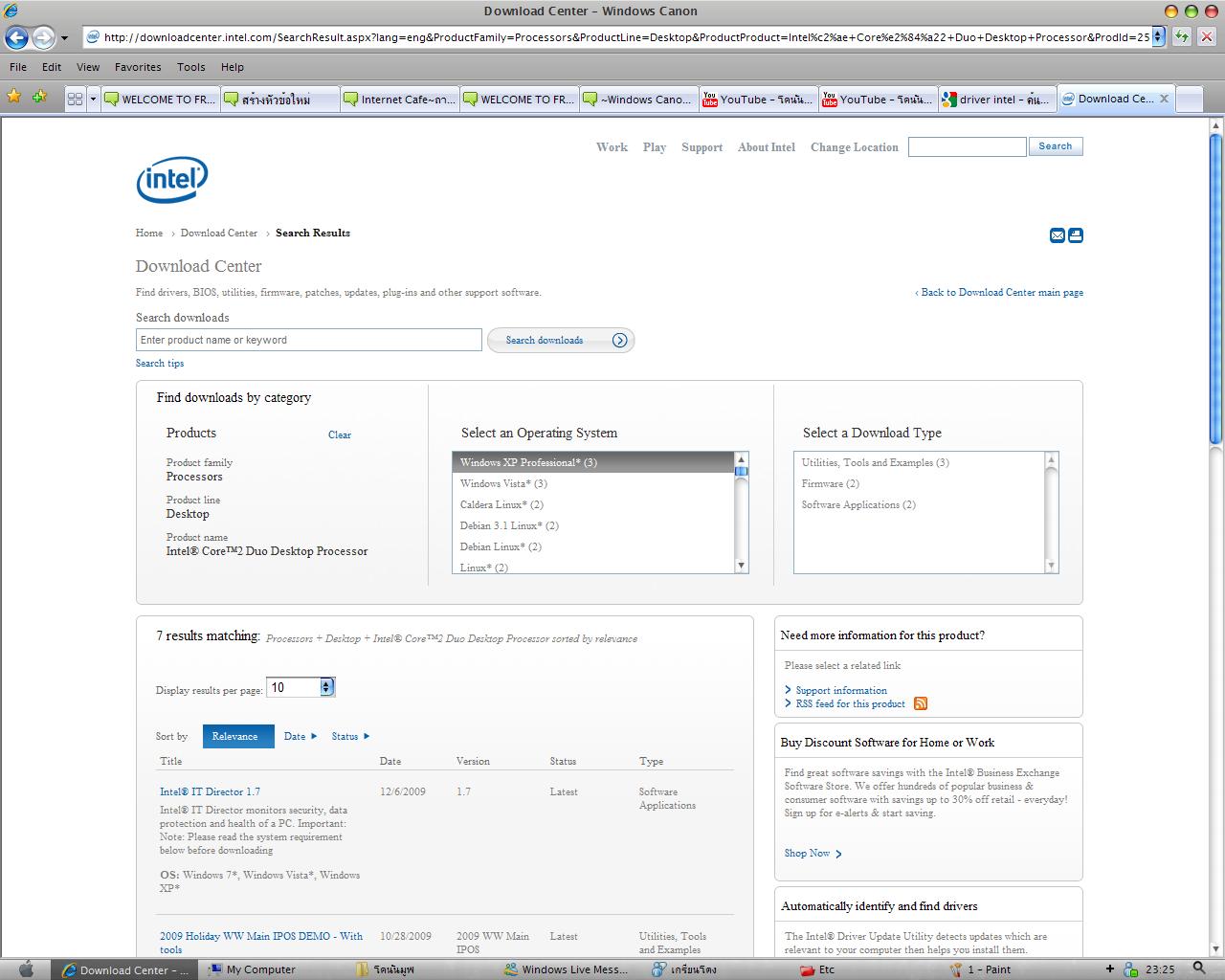The height and width of the screenshot is (980, 1225).
Task: Click the yellow Favorites Center star icon
Action: pyautogui.click(x=14, y=97)
